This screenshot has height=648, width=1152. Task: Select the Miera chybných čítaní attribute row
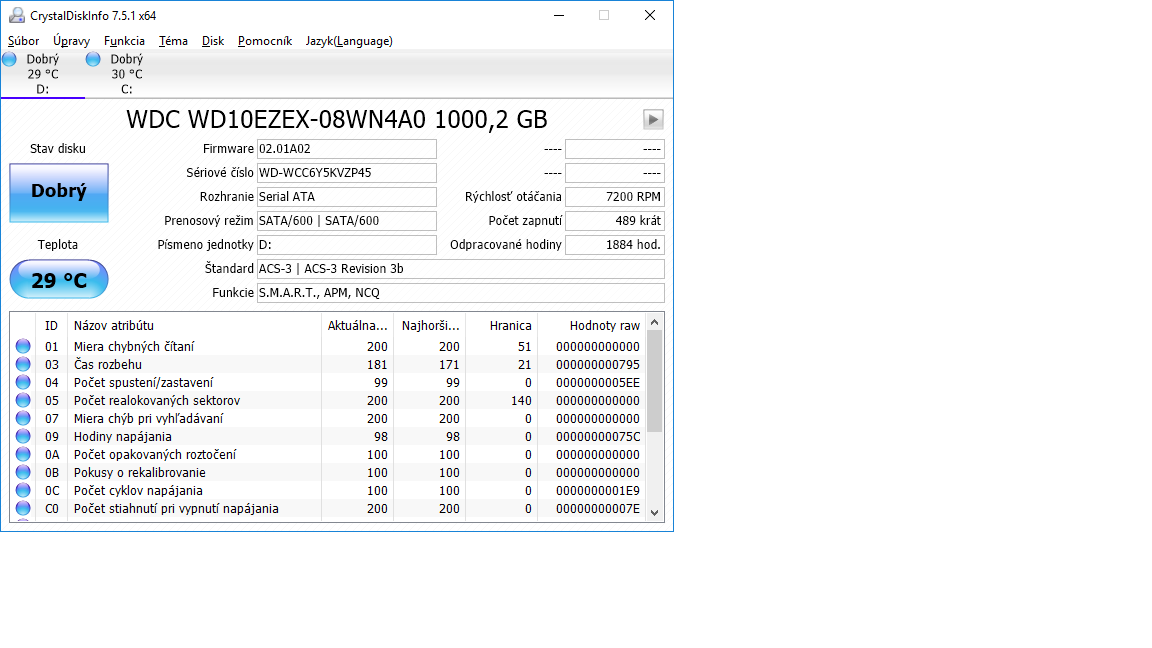(328, 346)
